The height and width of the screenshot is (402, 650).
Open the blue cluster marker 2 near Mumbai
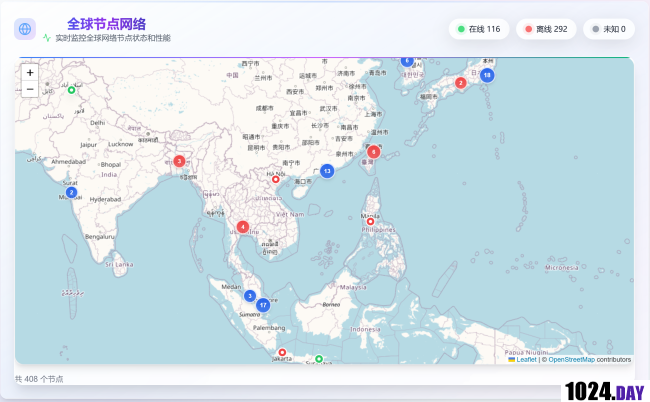(71, 192)
